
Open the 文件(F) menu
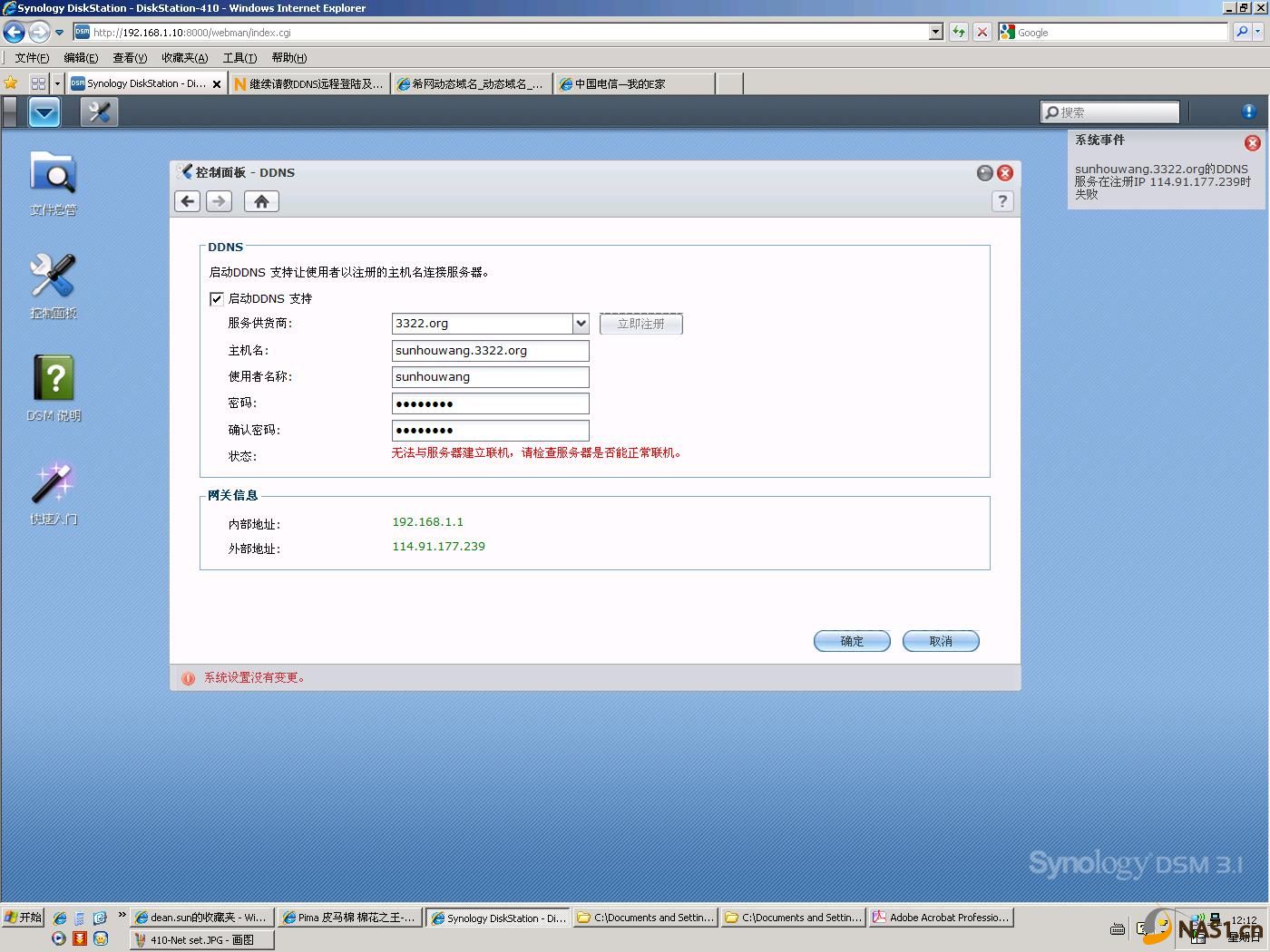[32, 58]
